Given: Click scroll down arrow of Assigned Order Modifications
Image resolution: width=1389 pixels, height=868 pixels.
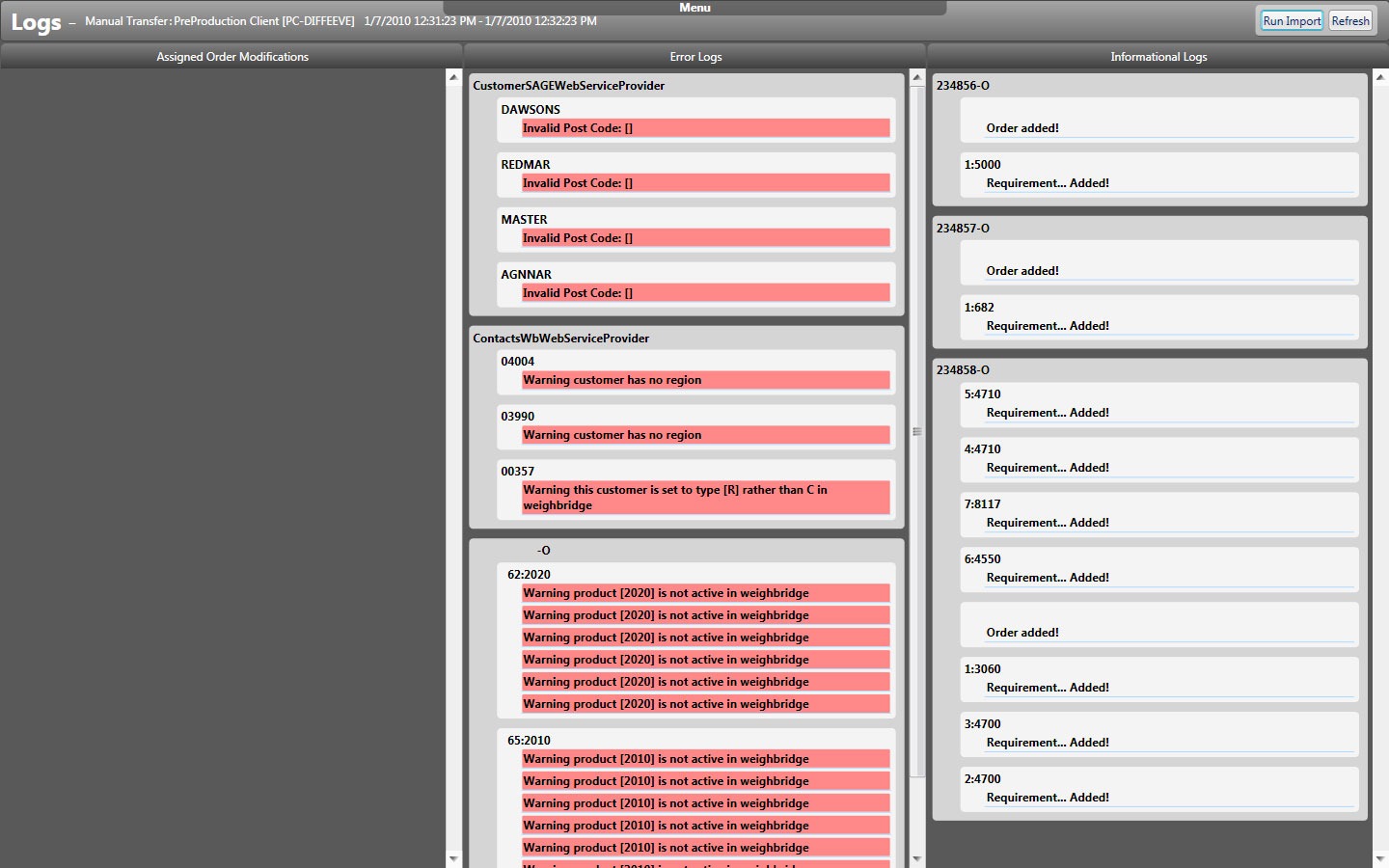Looking at the screenshot, I should tap(453, 858).
